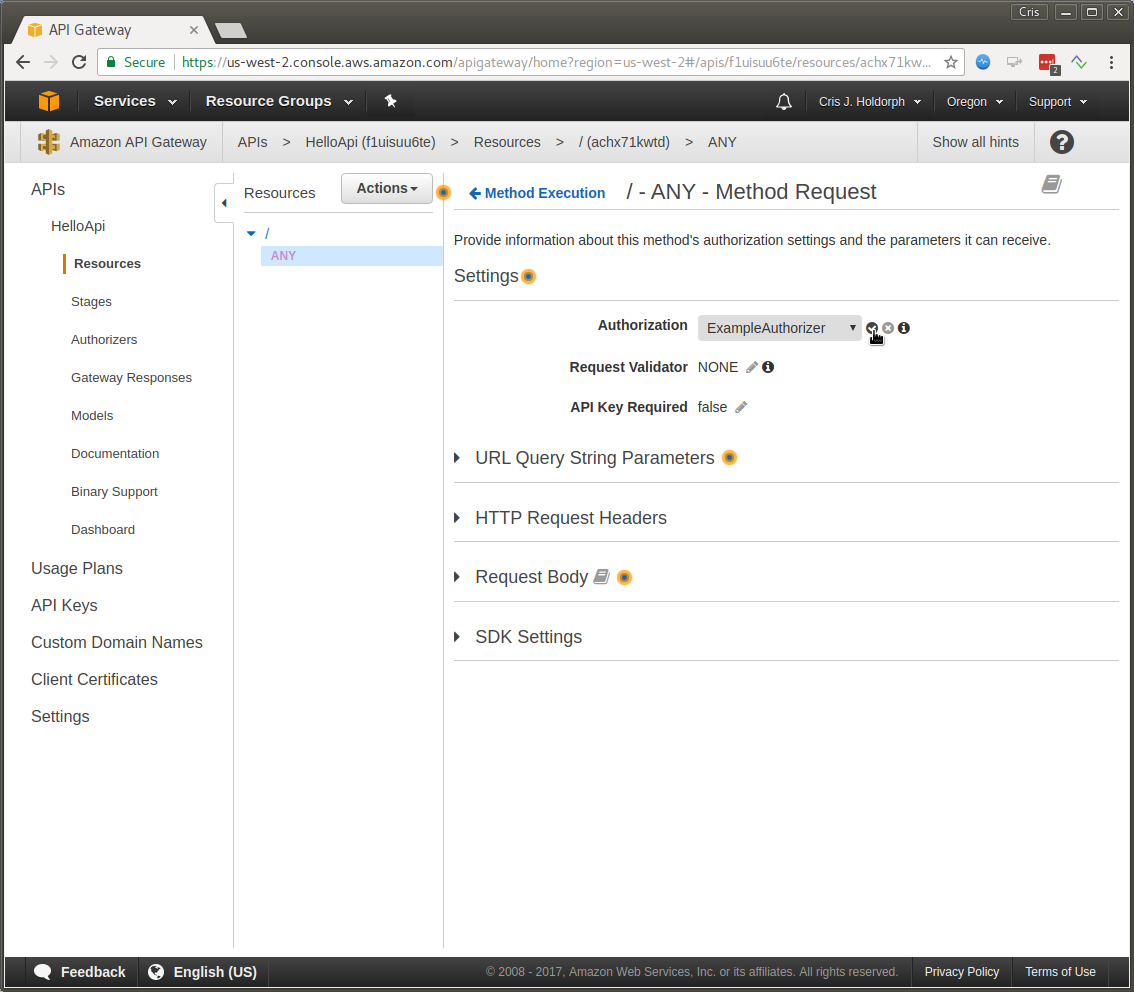
Task: Open Authorizers in sidebar
Action: 104,340
